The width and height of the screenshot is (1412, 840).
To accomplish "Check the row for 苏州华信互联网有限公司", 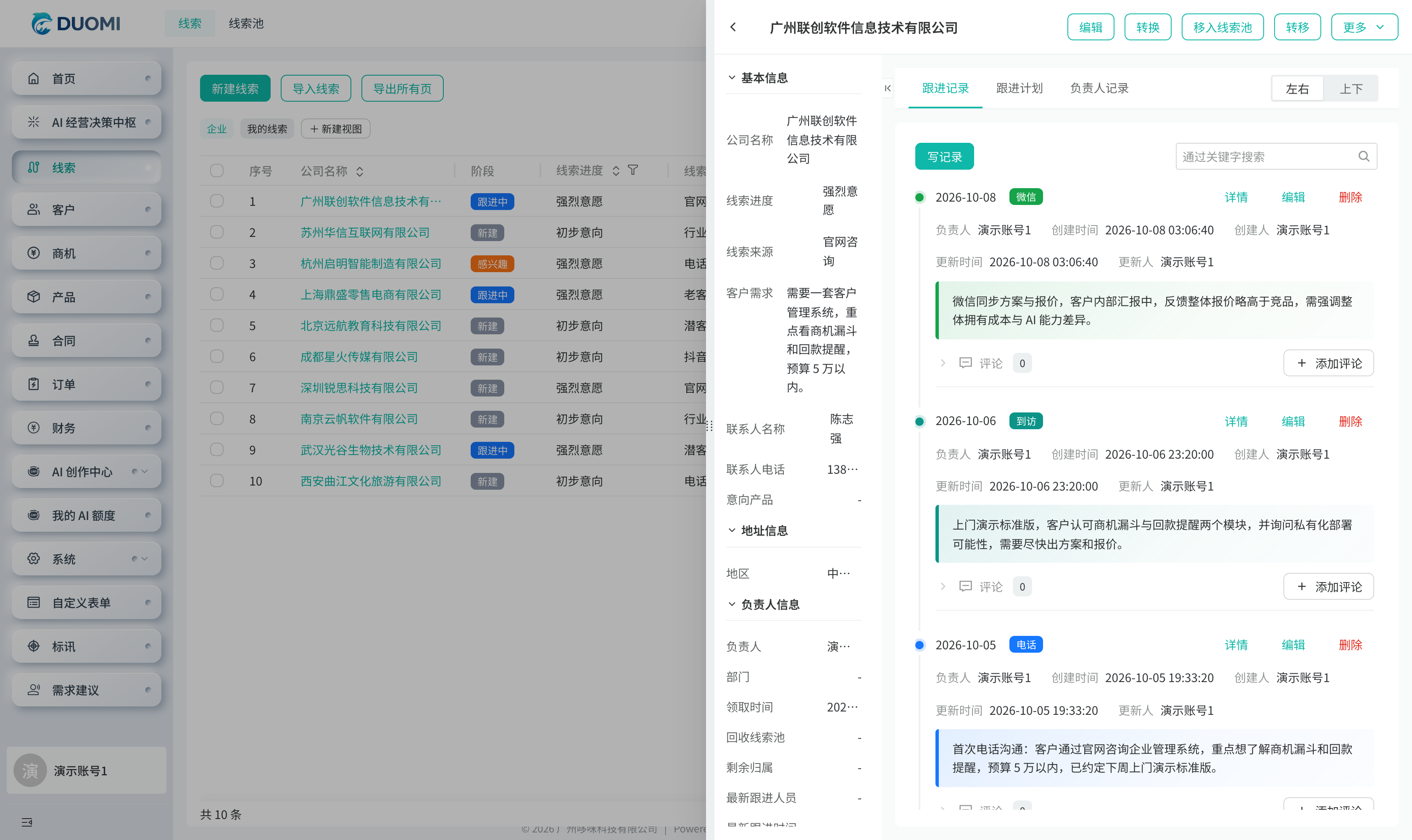I will (x=217, y=232).
